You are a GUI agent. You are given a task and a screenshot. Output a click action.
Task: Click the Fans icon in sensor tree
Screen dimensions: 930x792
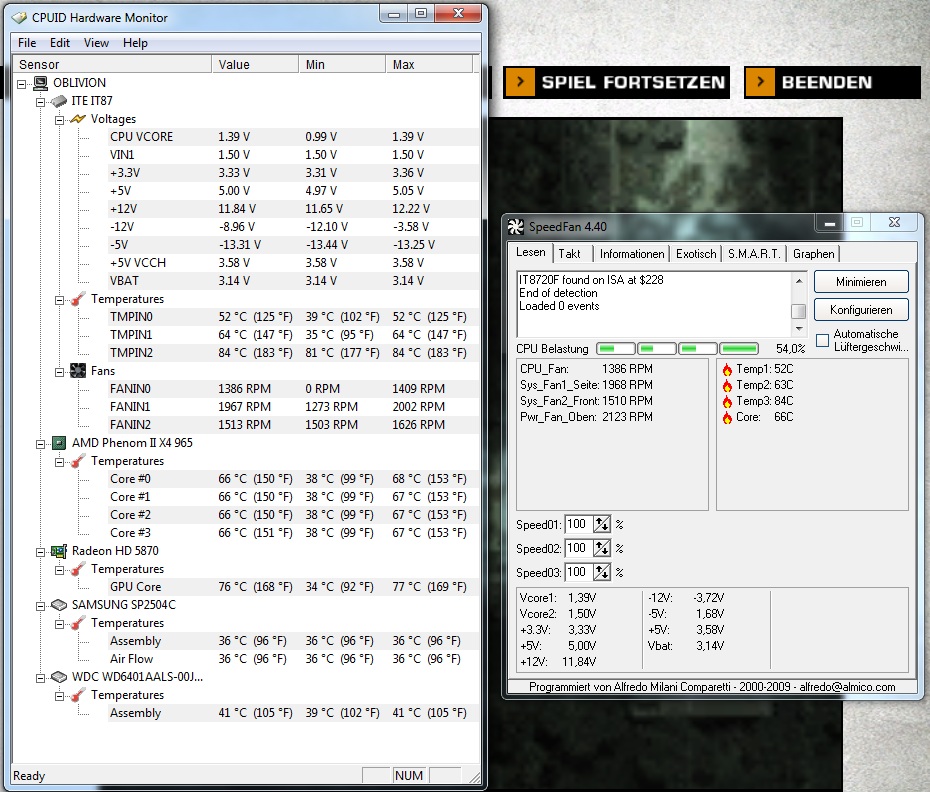(78, 371)
